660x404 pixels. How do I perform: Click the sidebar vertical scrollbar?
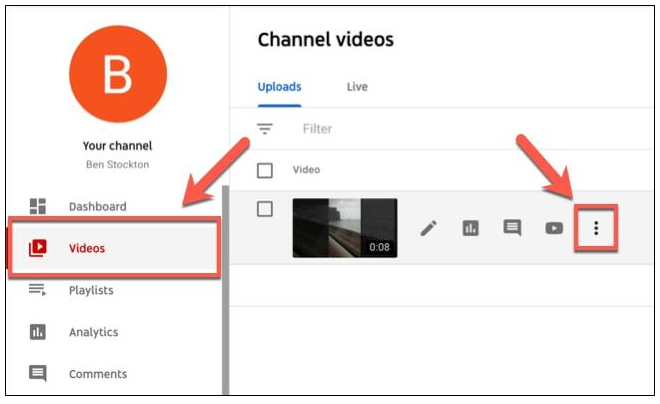pos(226,290)
